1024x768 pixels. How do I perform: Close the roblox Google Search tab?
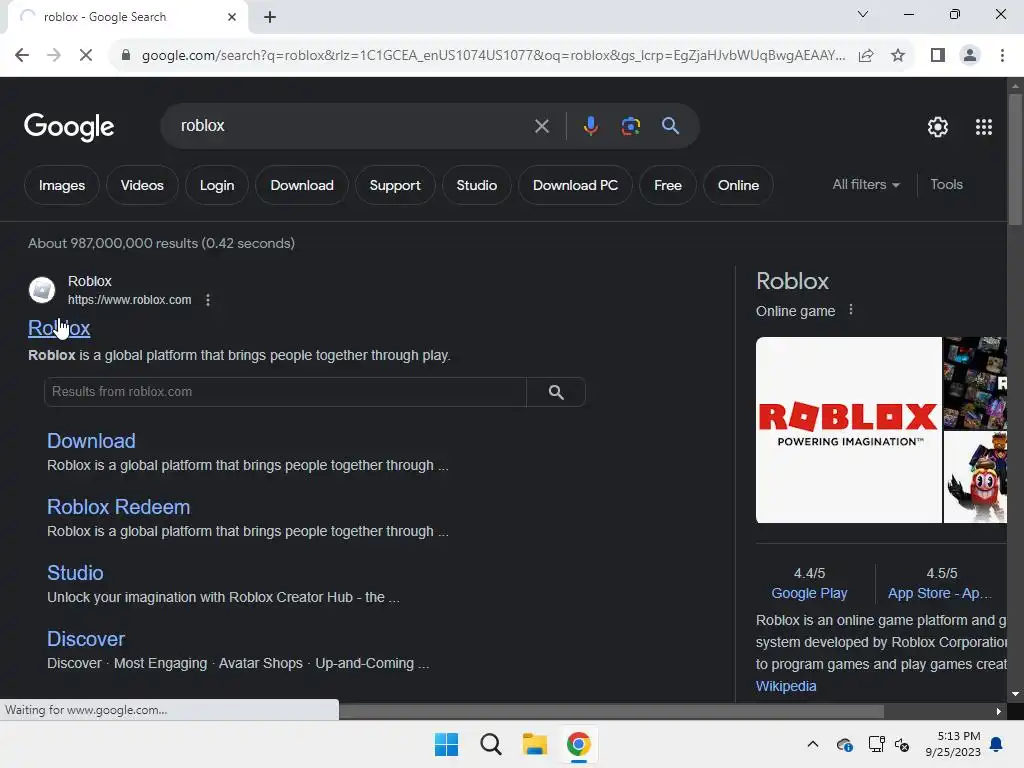(232, 17)
